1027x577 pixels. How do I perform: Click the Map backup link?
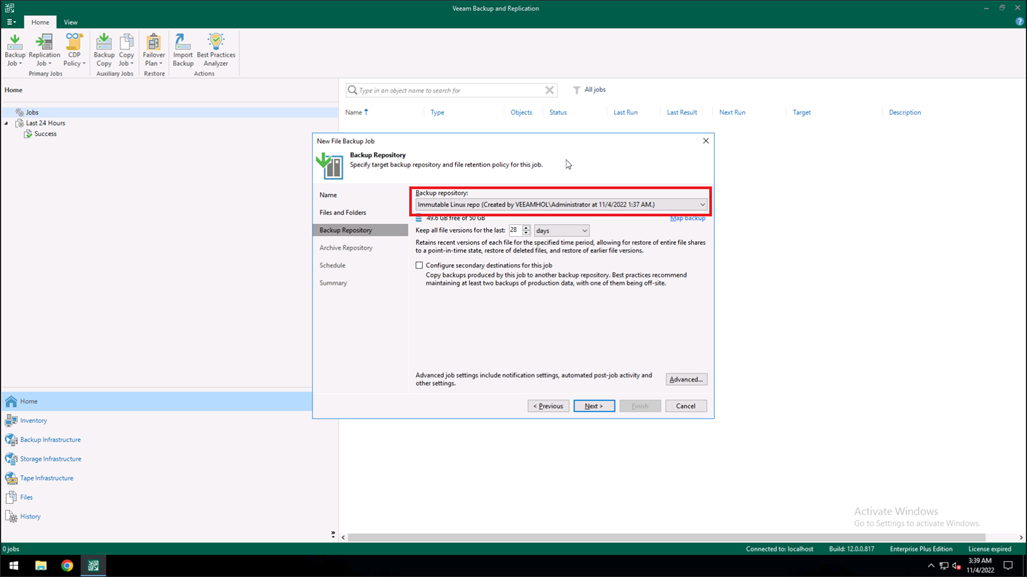tap(688, 218)
